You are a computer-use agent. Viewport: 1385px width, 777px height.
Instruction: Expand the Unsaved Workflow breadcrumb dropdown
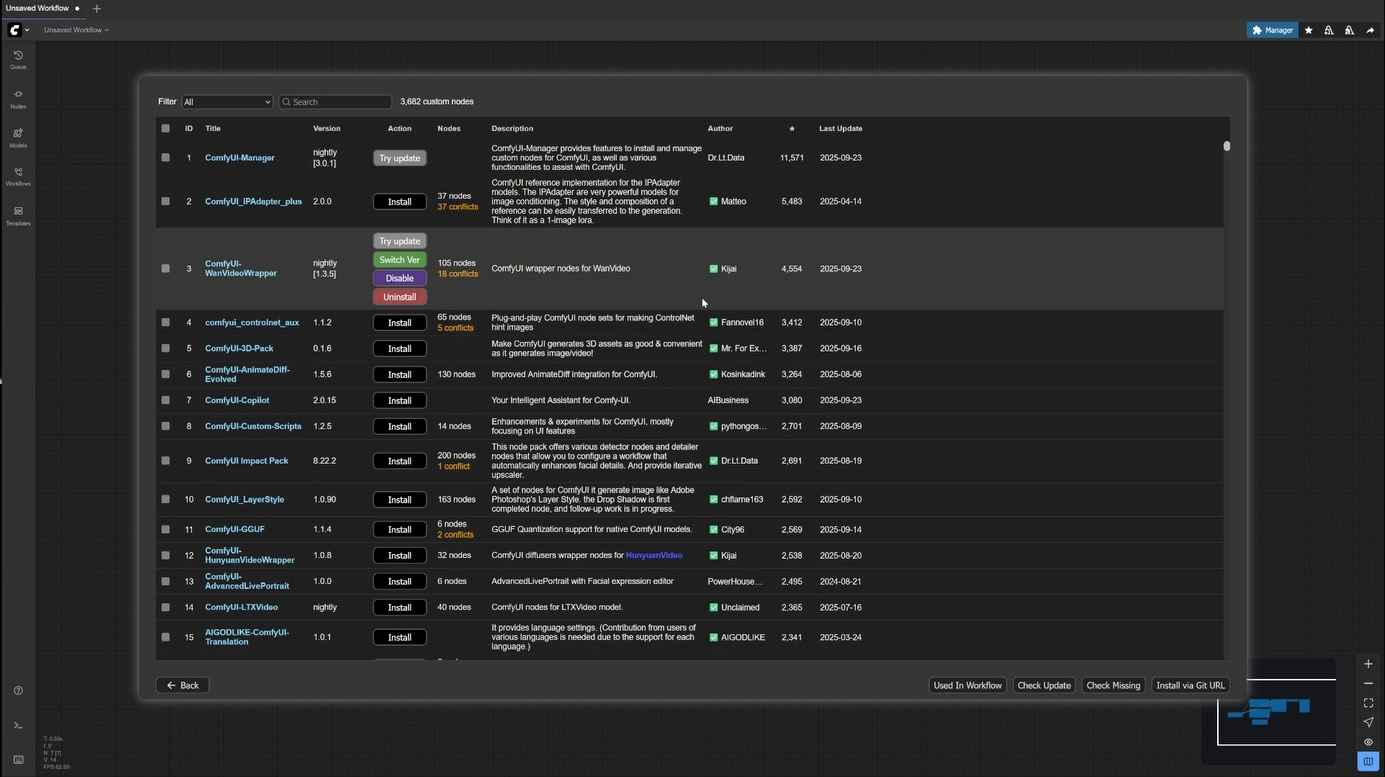click(x=76, y=30)
